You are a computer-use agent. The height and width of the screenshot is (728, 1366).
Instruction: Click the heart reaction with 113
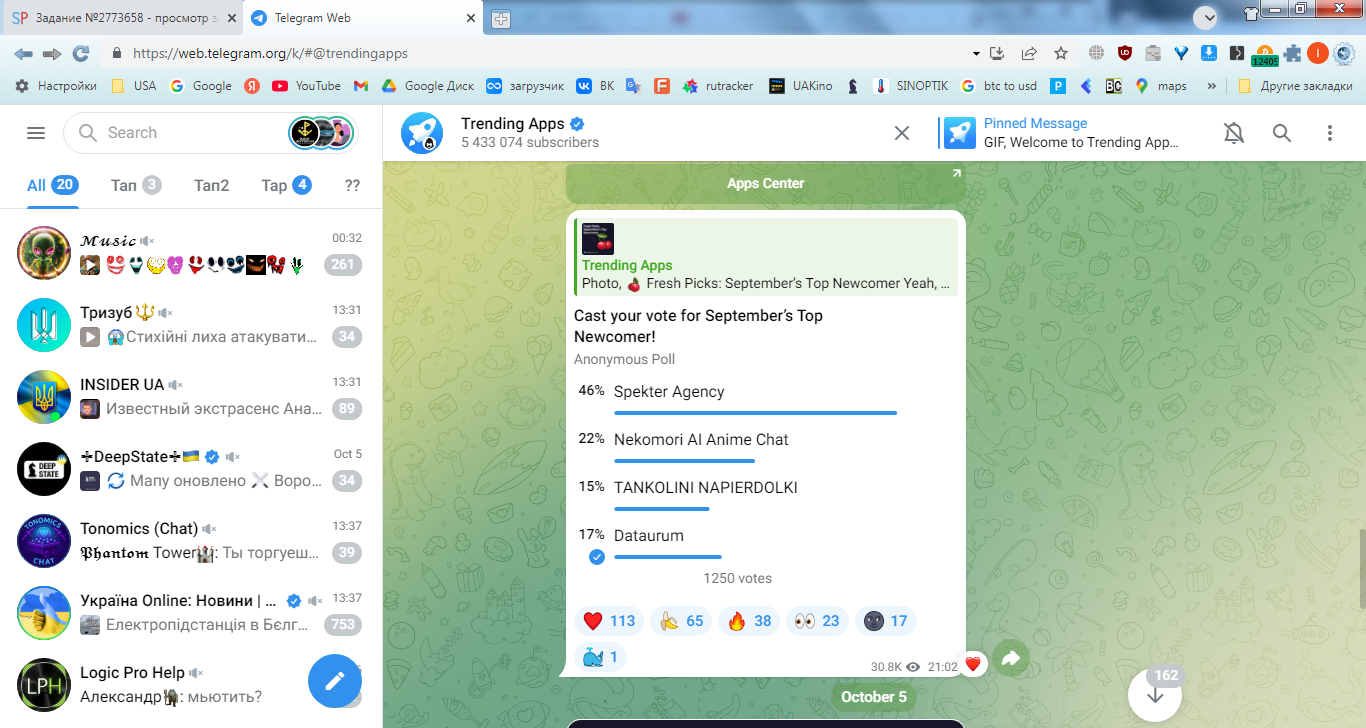(x=609, y=621)
